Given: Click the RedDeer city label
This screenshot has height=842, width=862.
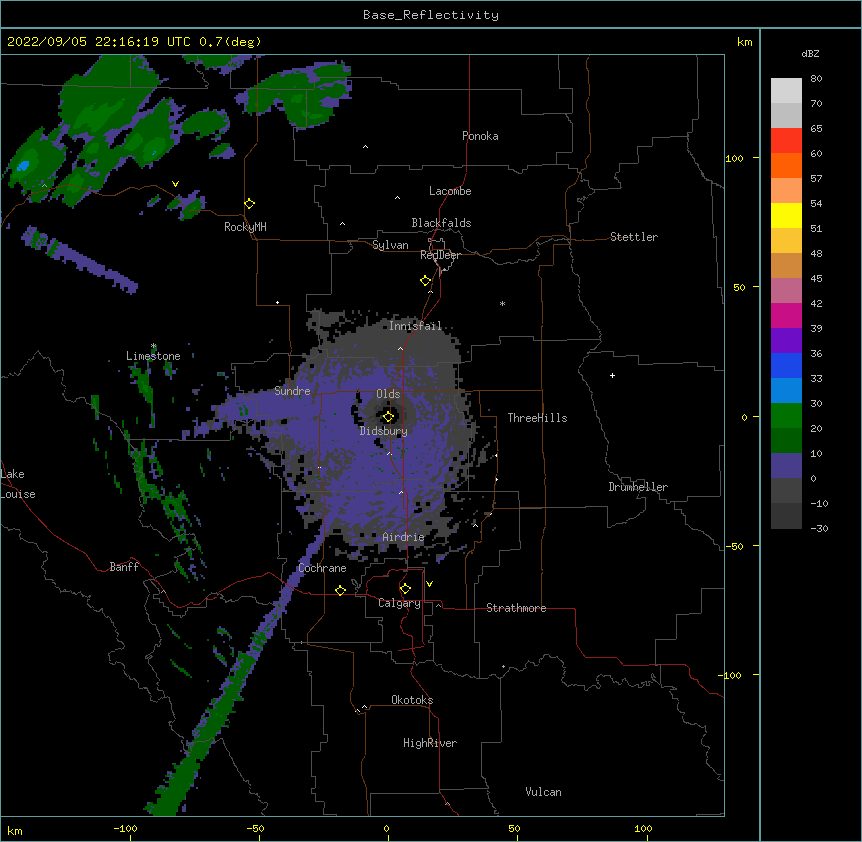Looking at the screenshot, I should pos(440,255).
